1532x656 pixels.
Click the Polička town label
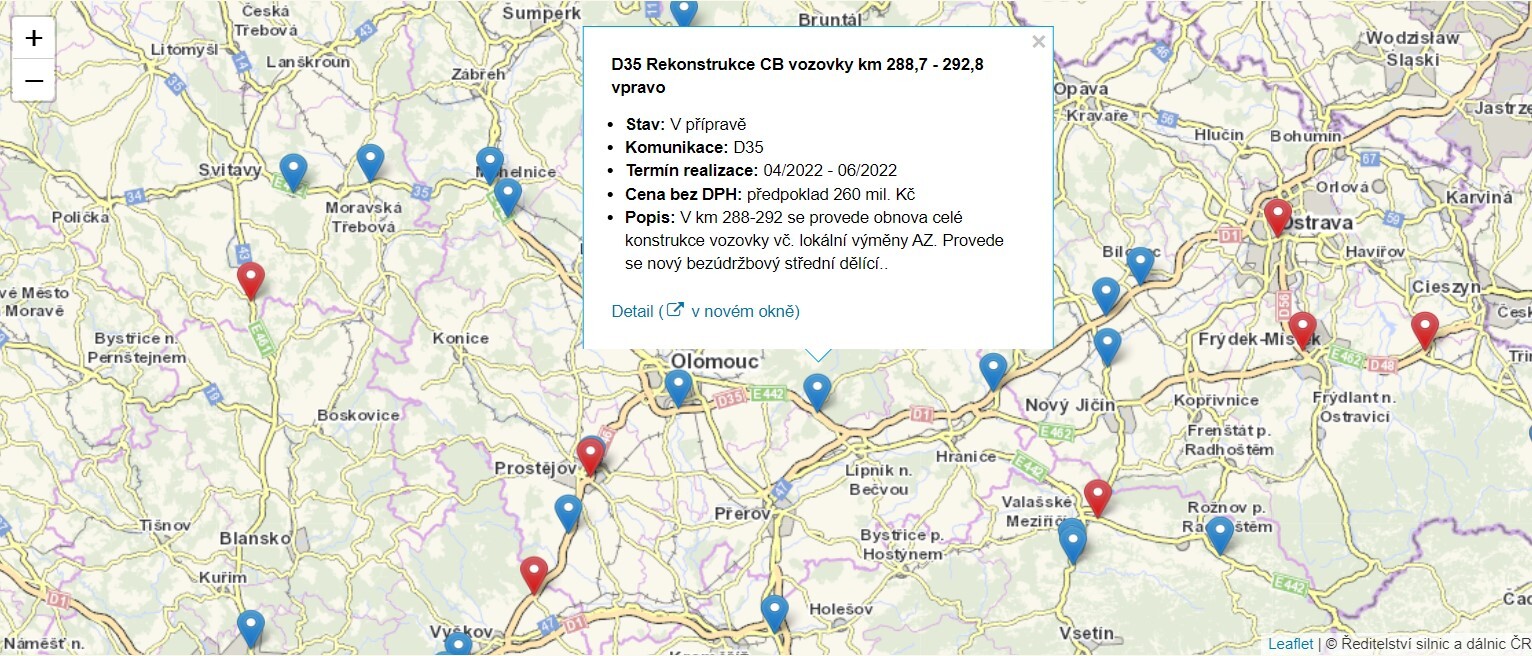[x=80, y=217]
